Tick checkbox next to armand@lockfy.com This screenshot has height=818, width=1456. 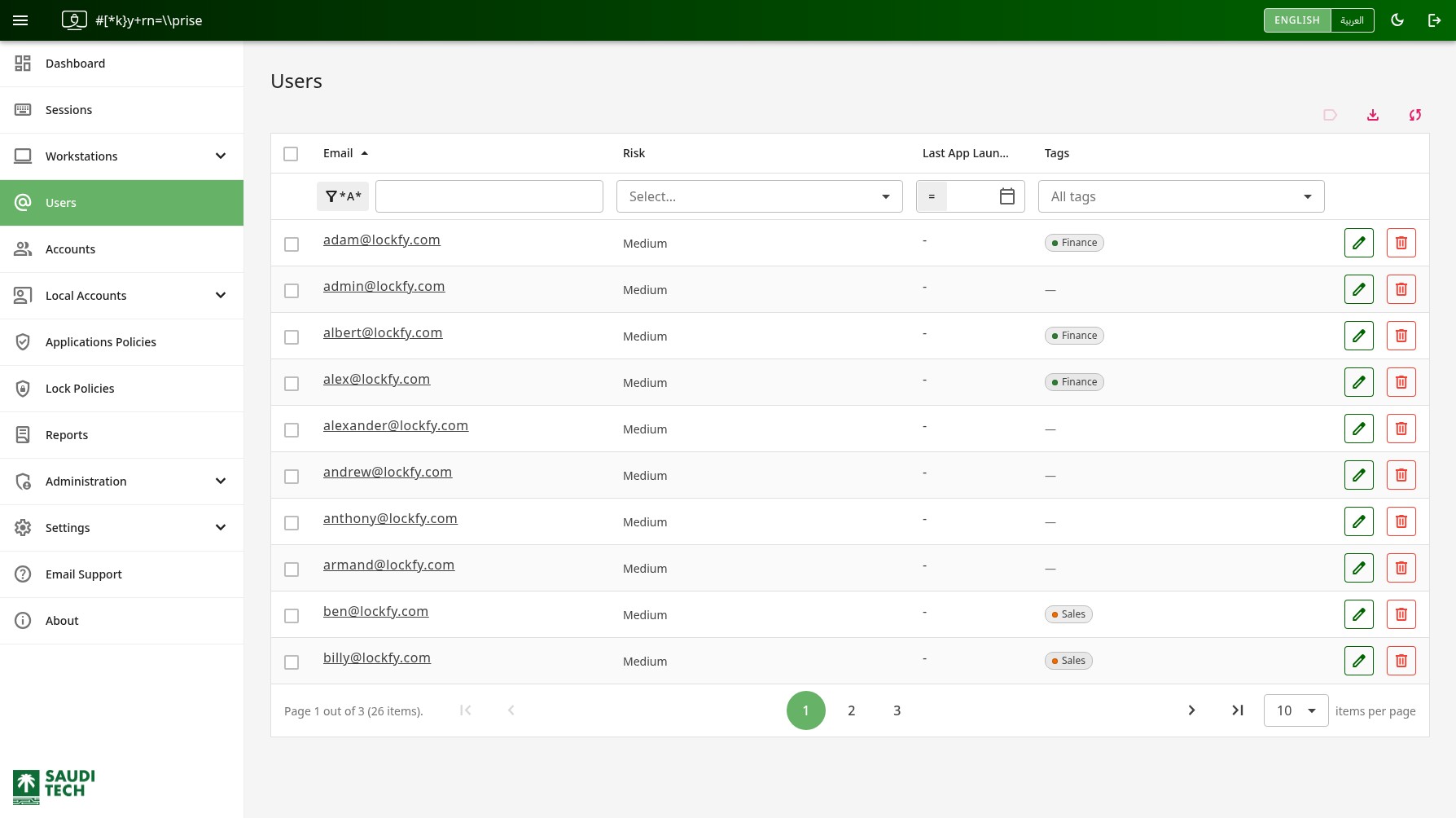pyautogui.click(x=292, y=570)
